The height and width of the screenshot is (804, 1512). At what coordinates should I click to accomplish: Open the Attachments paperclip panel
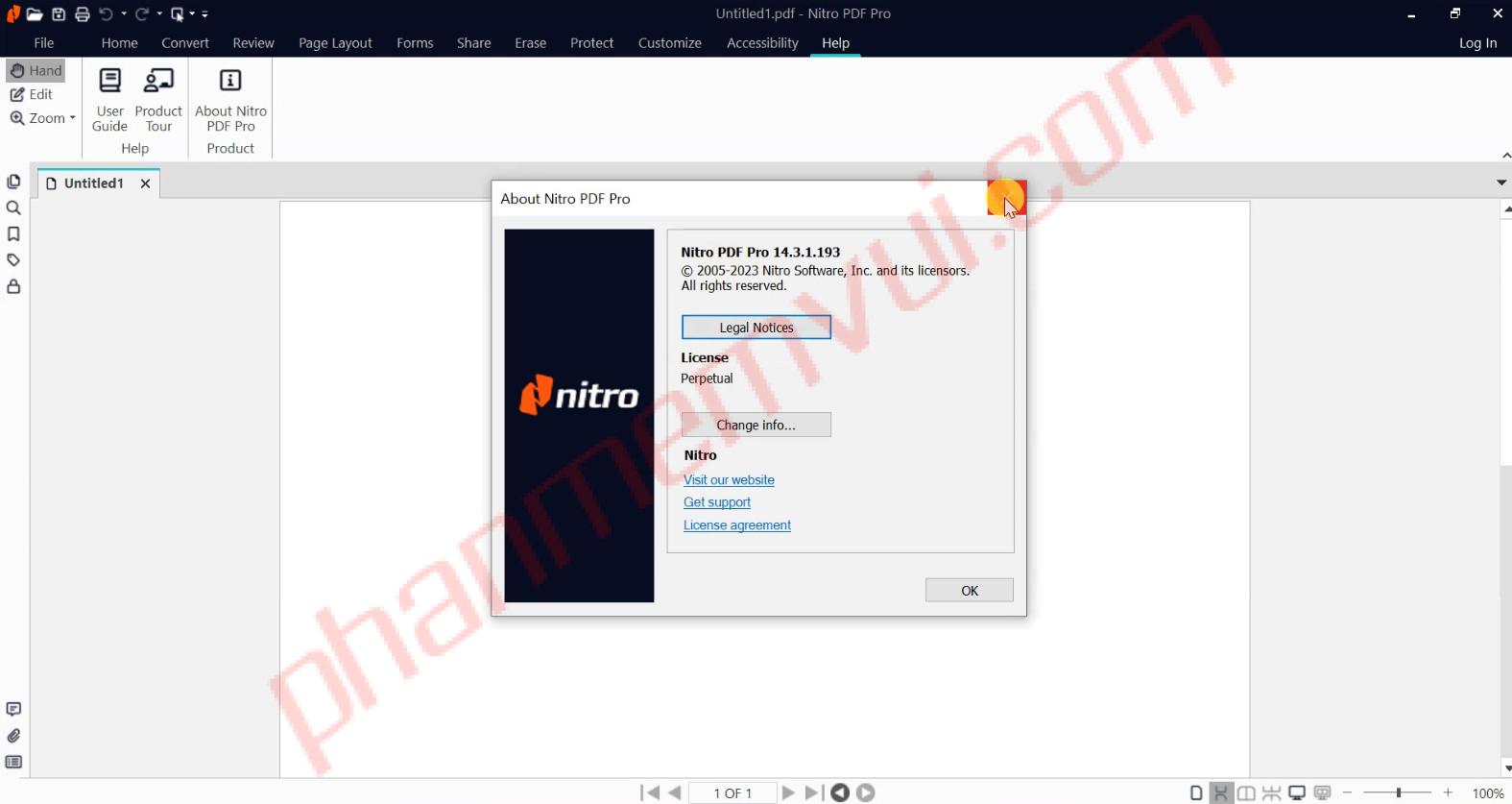[13, 736]
